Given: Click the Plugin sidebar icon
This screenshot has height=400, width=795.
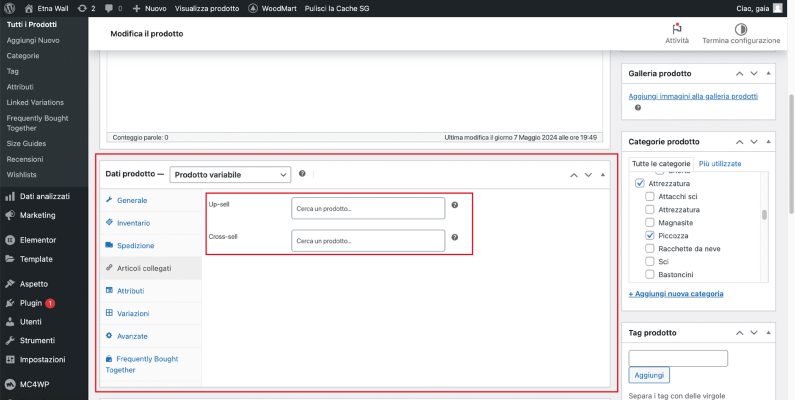Looking at the screenshot, I should click(x=10, y=303).
